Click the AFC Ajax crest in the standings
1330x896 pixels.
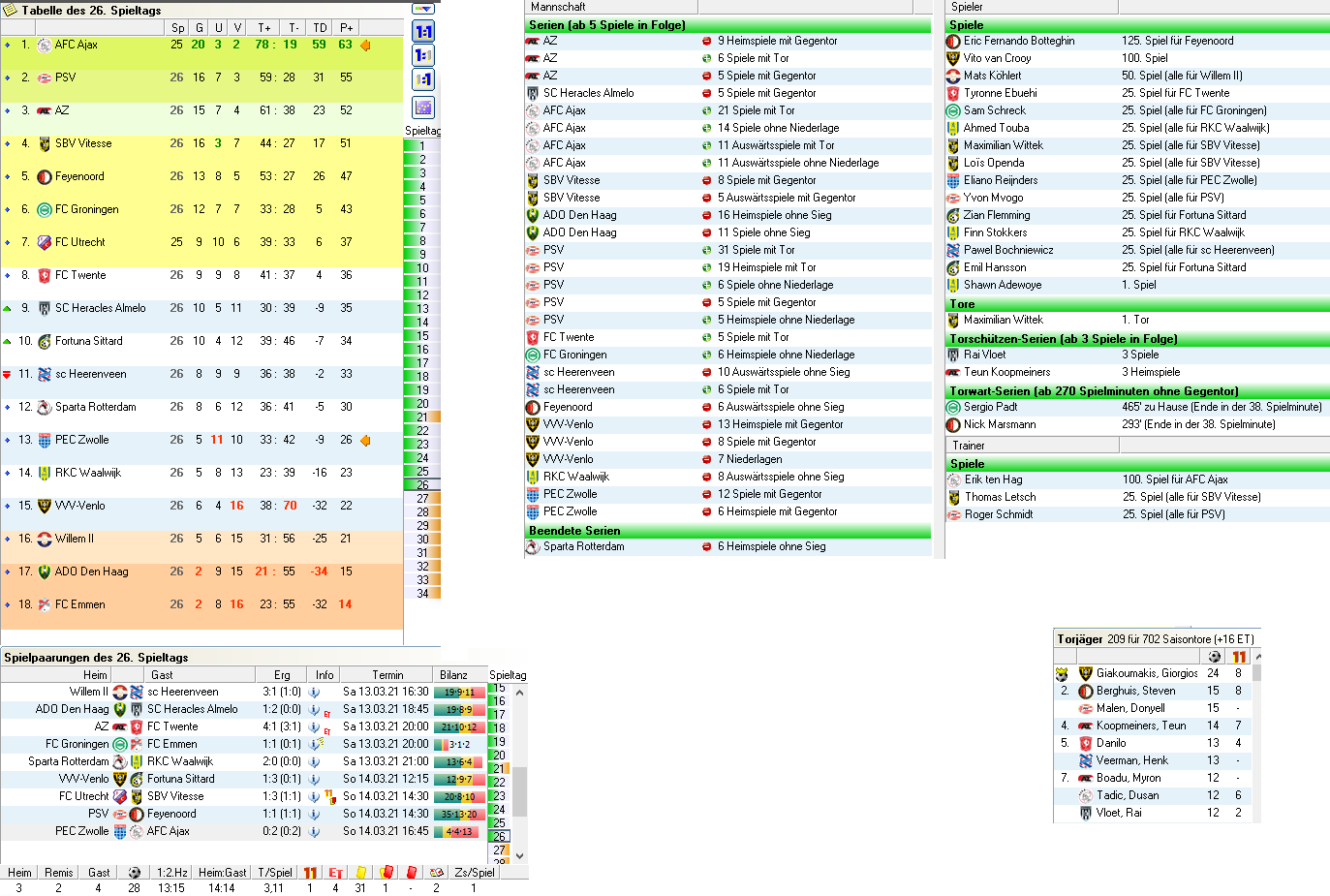tap(45, 45)
